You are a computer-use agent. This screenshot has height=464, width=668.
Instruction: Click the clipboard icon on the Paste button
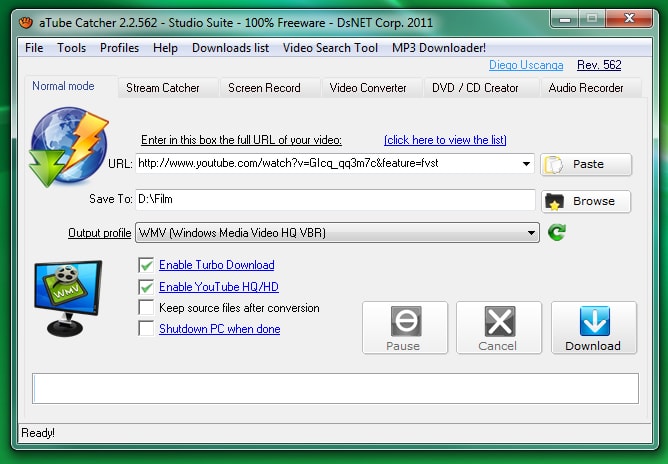coord(554,164)
